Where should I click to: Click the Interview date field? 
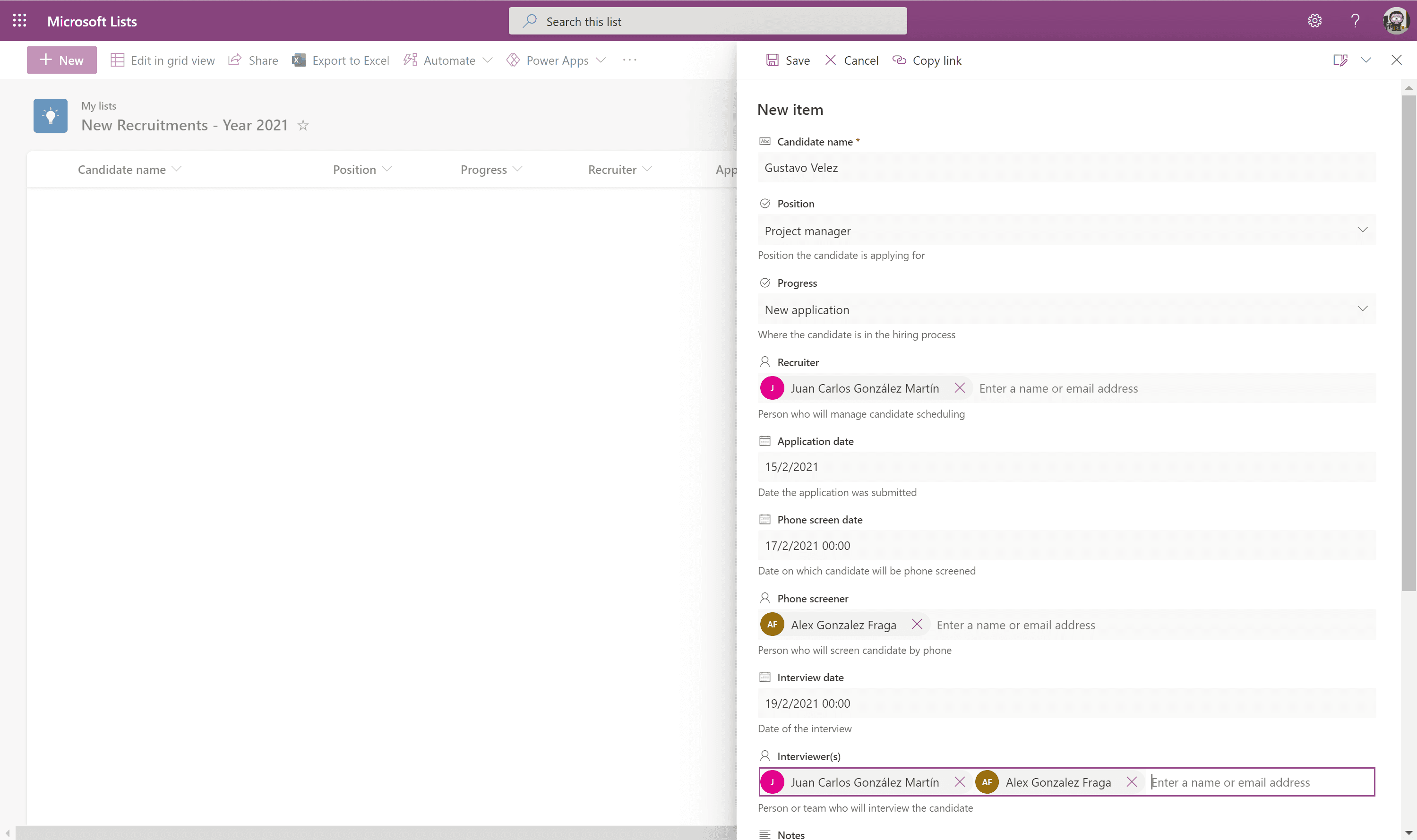pos(1066,703)
